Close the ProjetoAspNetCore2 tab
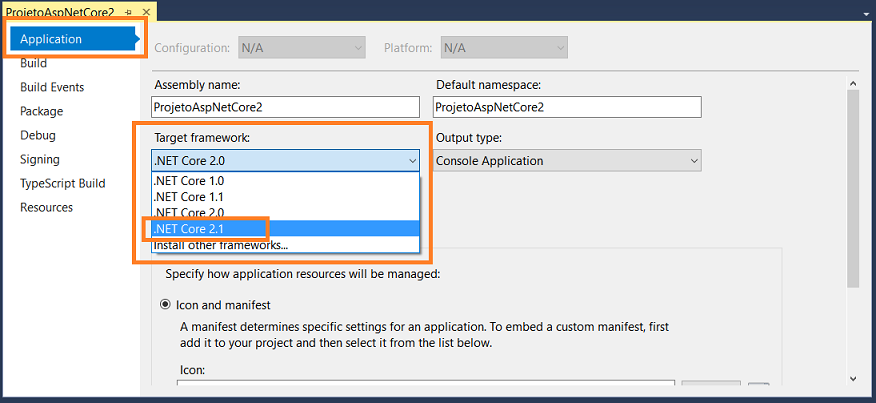876x403 pixels. point(146,12)
